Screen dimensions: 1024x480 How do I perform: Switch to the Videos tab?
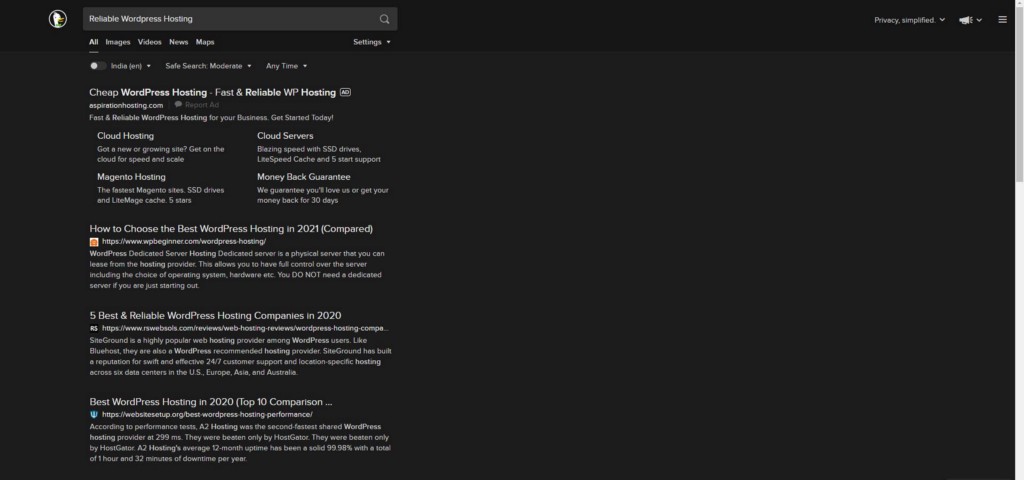(150, 42)
